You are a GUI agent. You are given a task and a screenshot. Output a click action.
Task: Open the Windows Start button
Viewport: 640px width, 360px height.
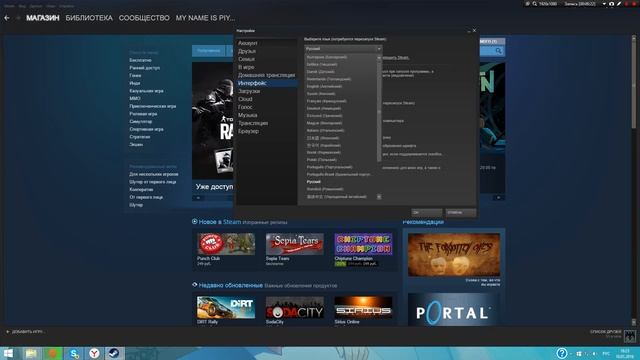[8, 353]
